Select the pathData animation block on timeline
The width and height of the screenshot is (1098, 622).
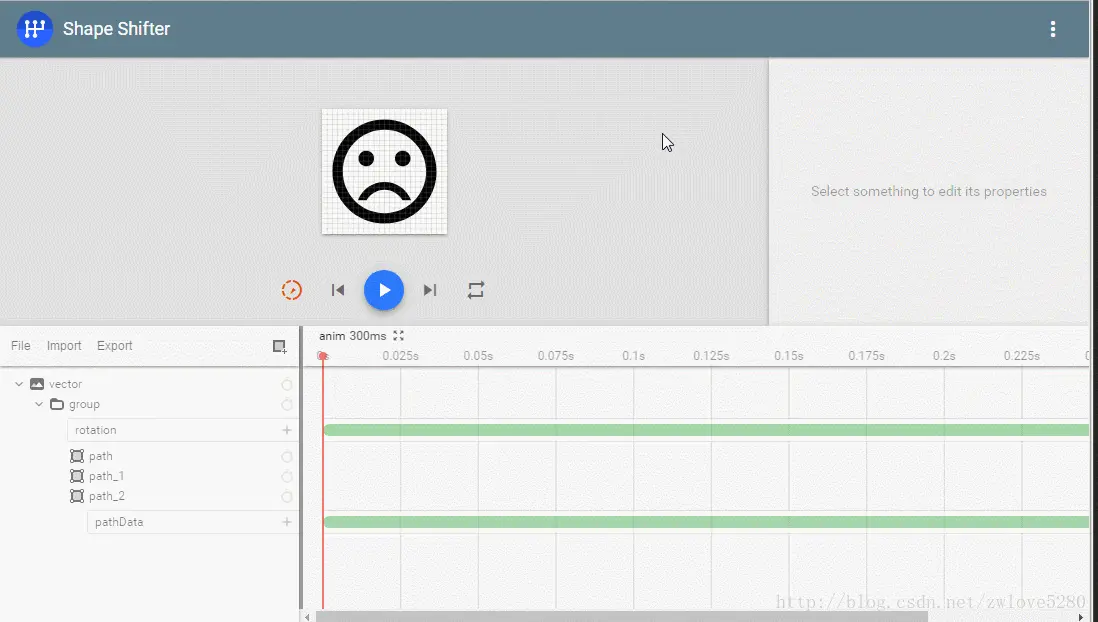[706, 522]
